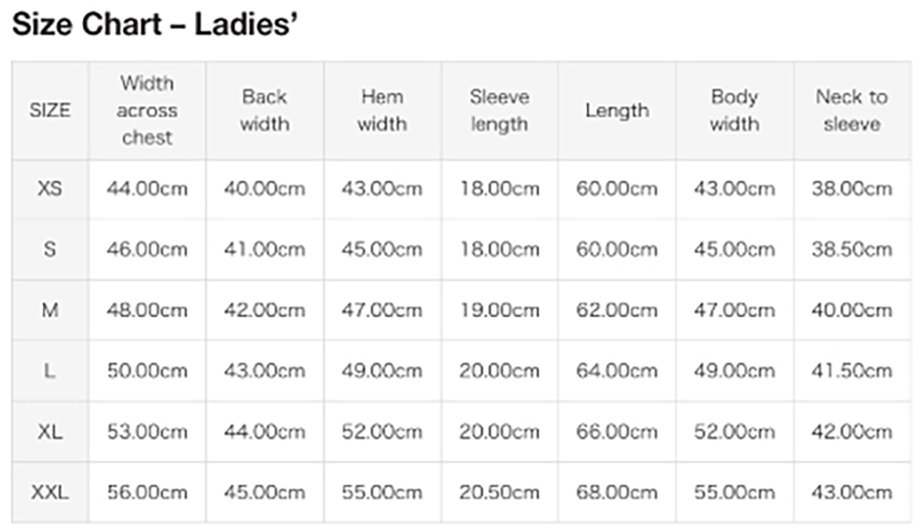Select the XL size row label
Viewport: 924px width, 528px height.
click(x=50, y=432)
